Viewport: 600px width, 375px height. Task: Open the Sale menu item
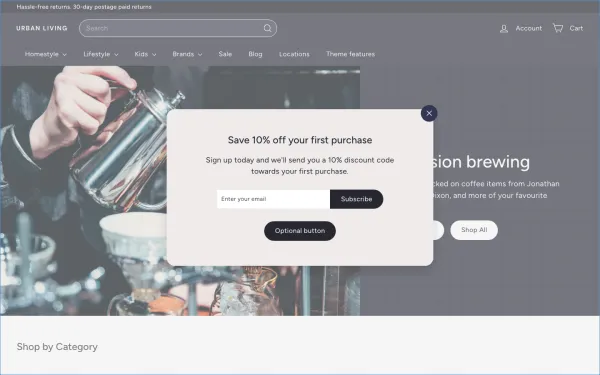point(225,54)
